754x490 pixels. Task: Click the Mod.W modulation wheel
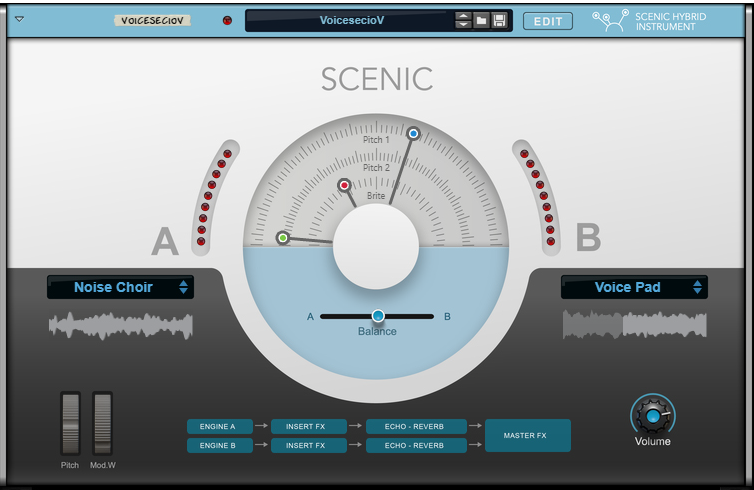tap(102, 423)
